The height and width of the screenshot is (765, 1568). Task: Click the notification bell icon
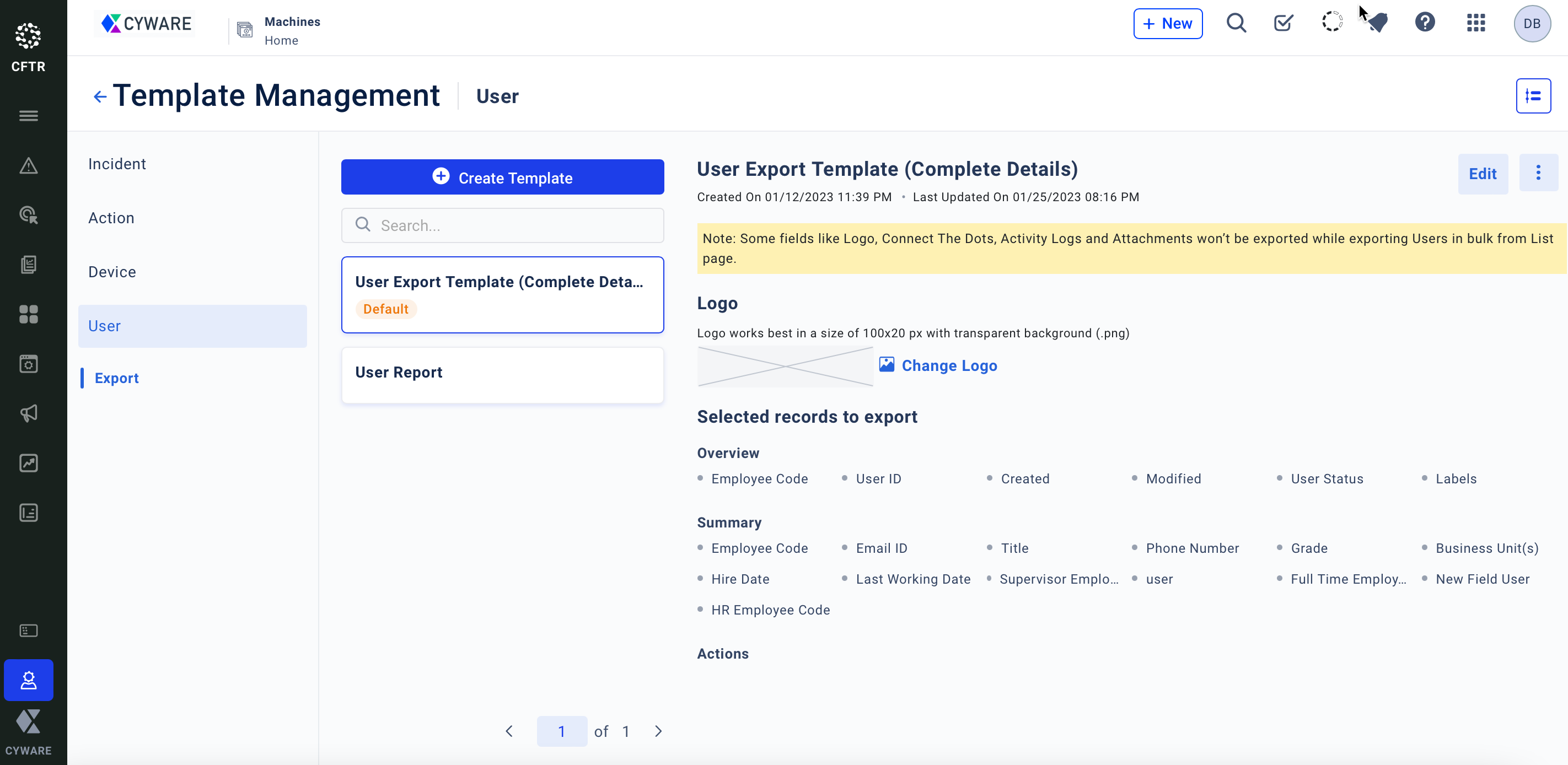click(x=1377, y=23)
